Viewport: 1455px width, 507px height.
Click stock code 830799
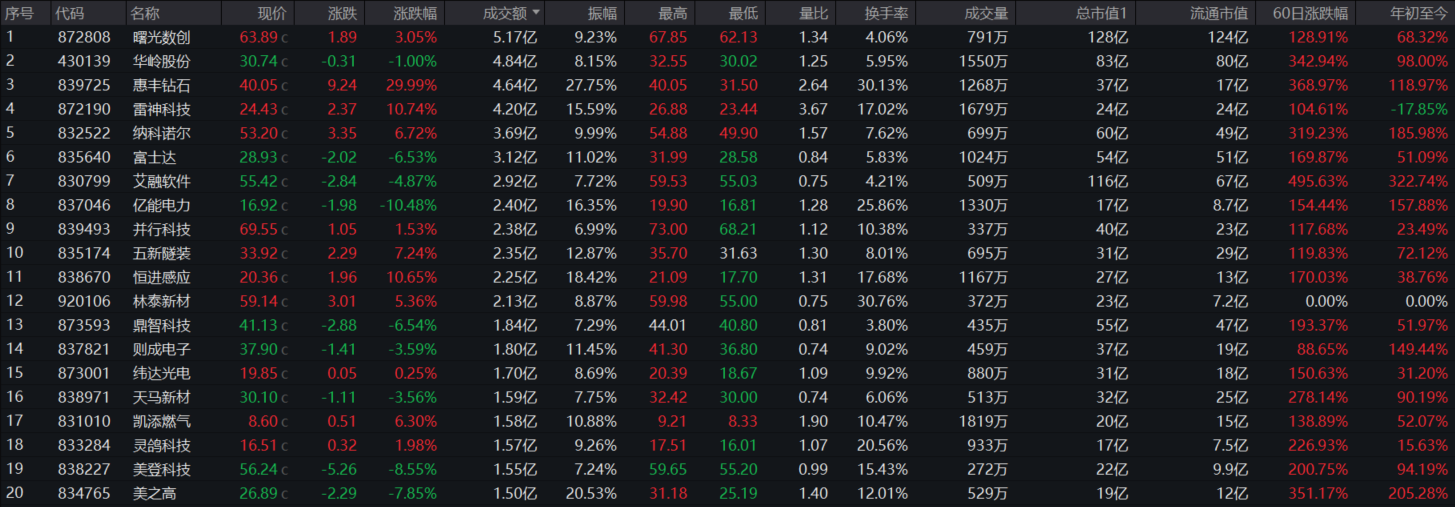(83, 181)
